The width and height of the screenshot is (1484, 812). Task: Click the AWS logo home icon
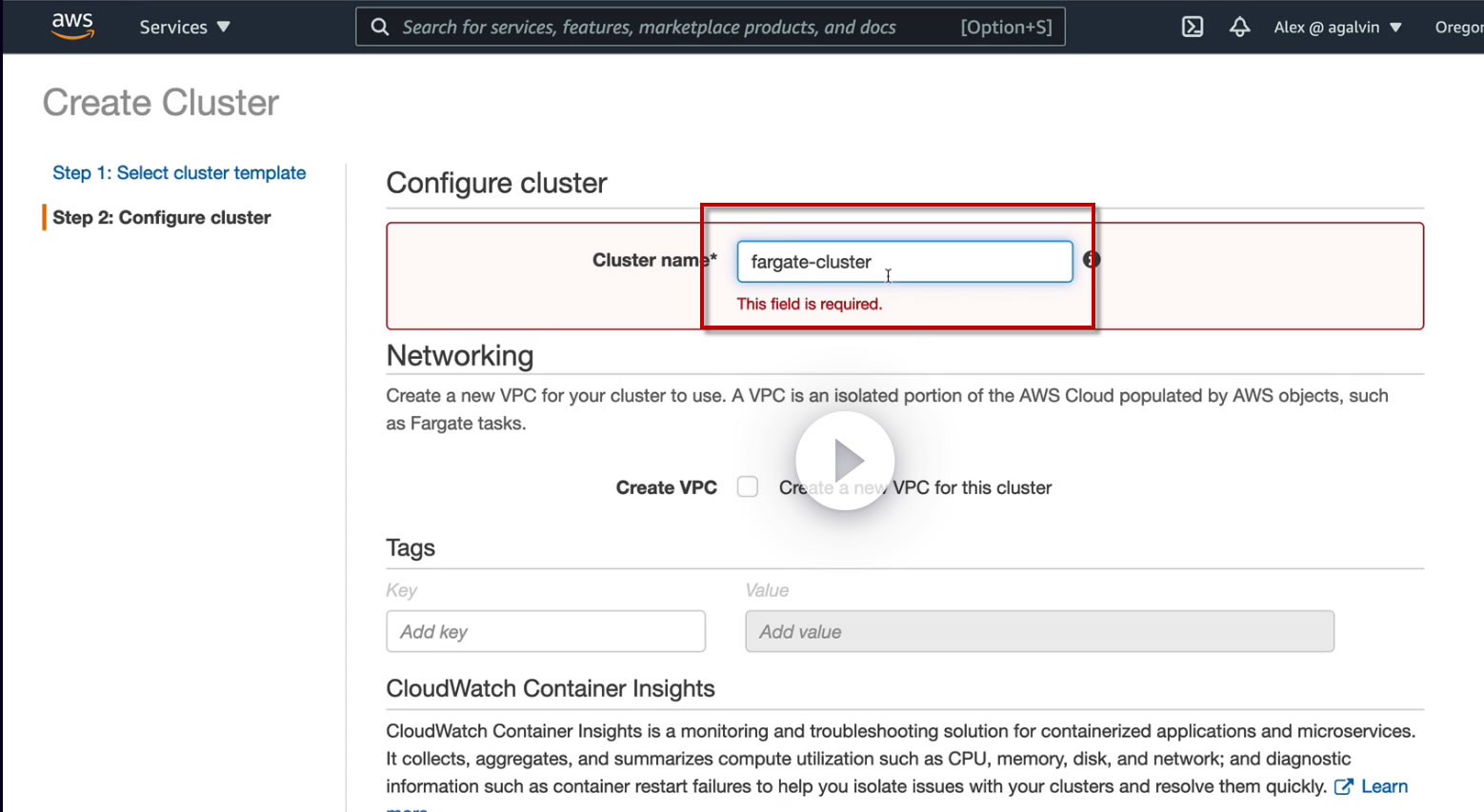72,26
